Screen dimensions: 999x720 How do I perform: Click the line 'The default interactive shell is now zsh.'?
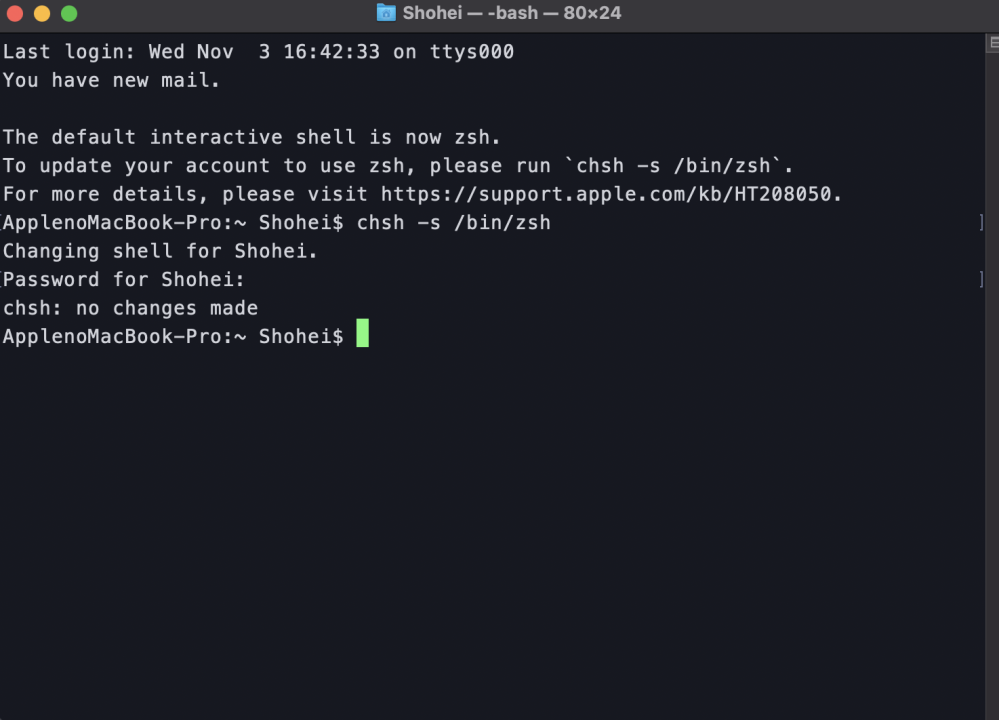250,137
